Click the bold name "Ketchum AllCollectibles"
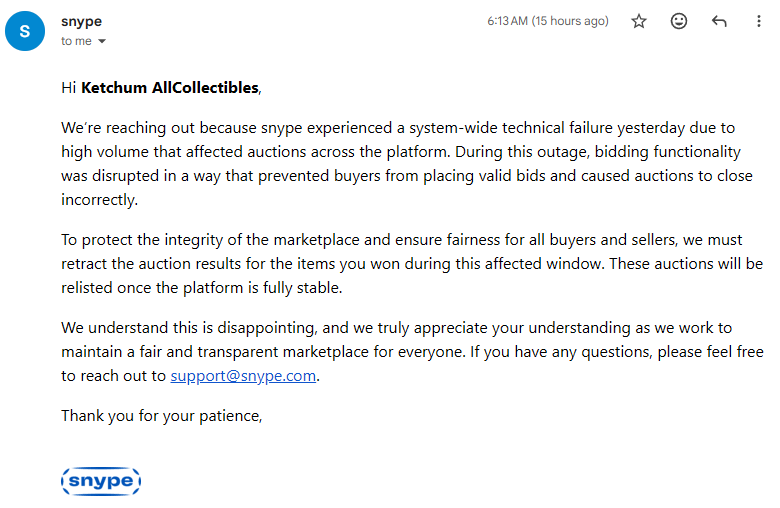Screen dimensions: 780x508 click(x=169, y=88)
